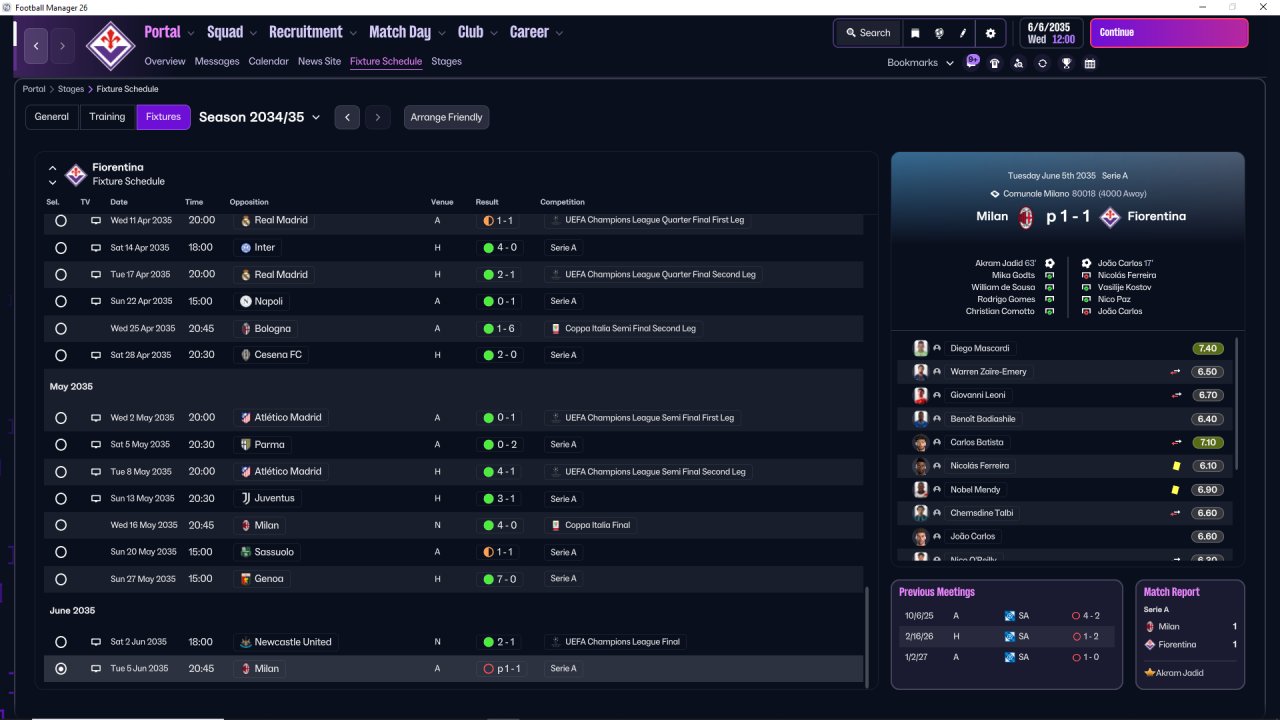Open the bookmark icon beside Search
The width and height of the screenshot is (1280, 720).
(915, 33)
